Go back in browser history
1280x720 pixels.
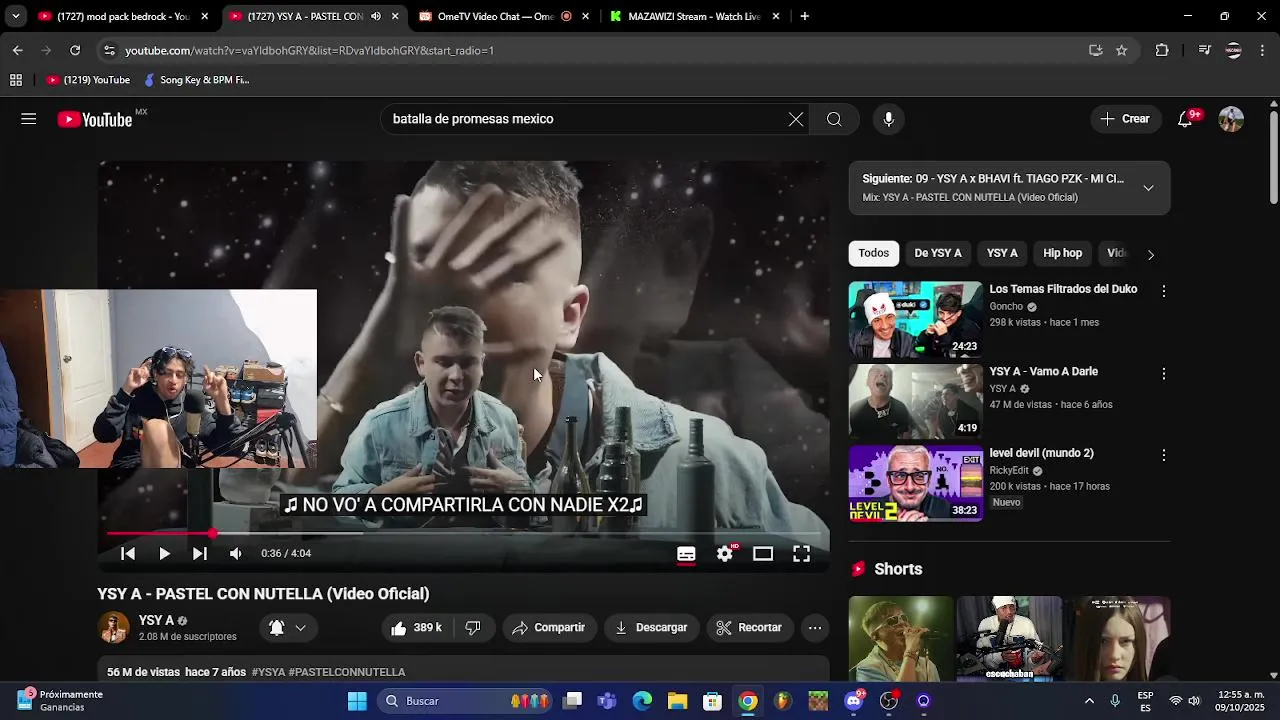(17, 50)
